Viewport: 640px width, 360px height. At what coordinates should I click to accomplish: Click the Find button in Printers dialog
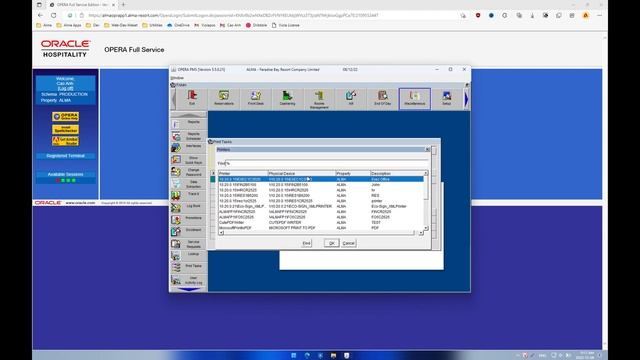pos(307,243)
